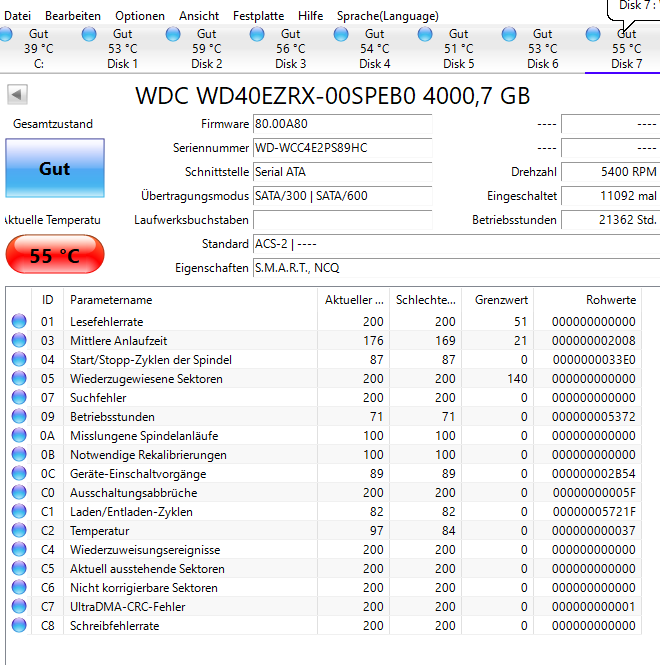Go to previous disk with left arrow

point(17,94)
